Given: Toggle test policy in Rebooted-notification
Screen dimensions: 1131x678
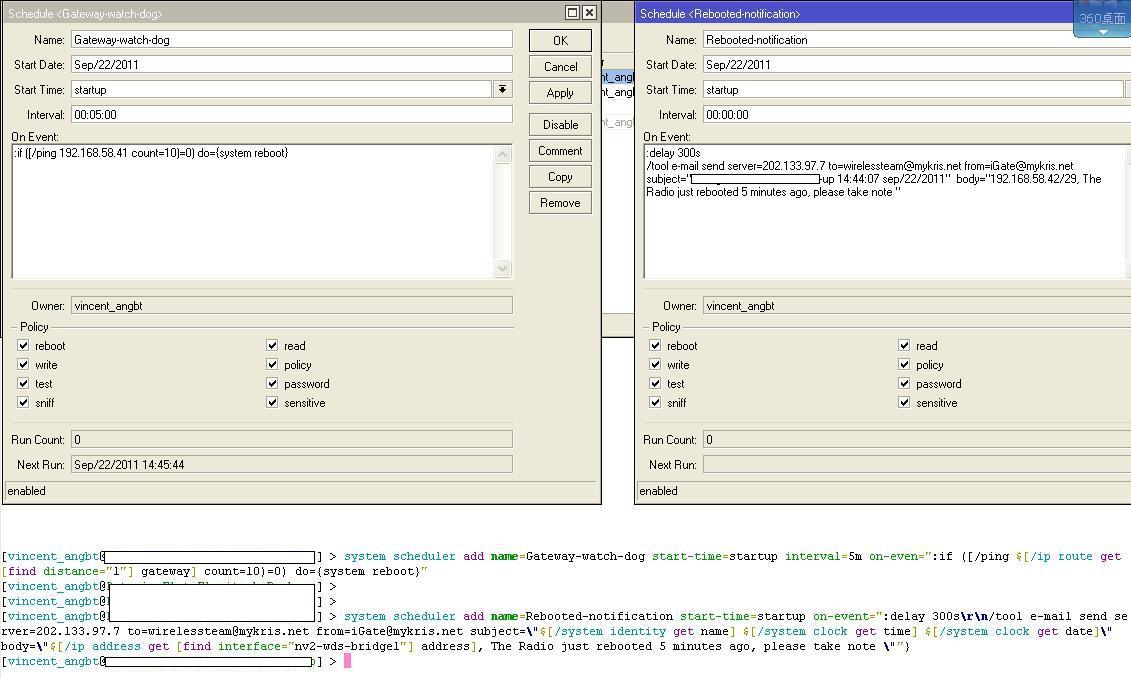Looking at the screenshot, I should coord(655,384).
